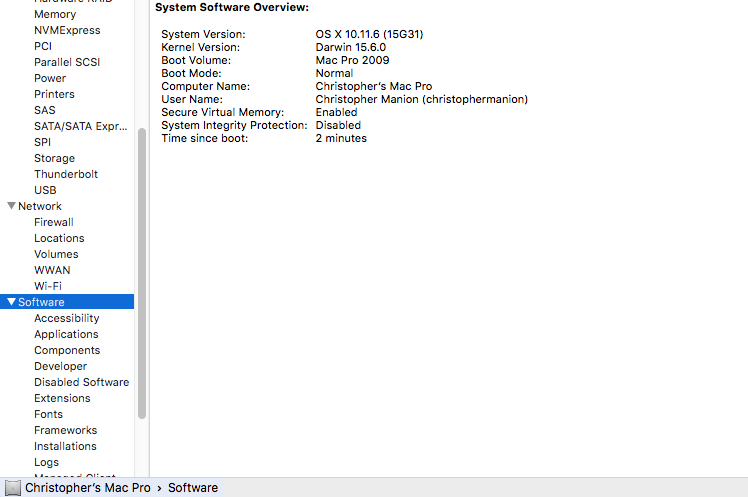Open Firewall under Network

click(54, 222)
